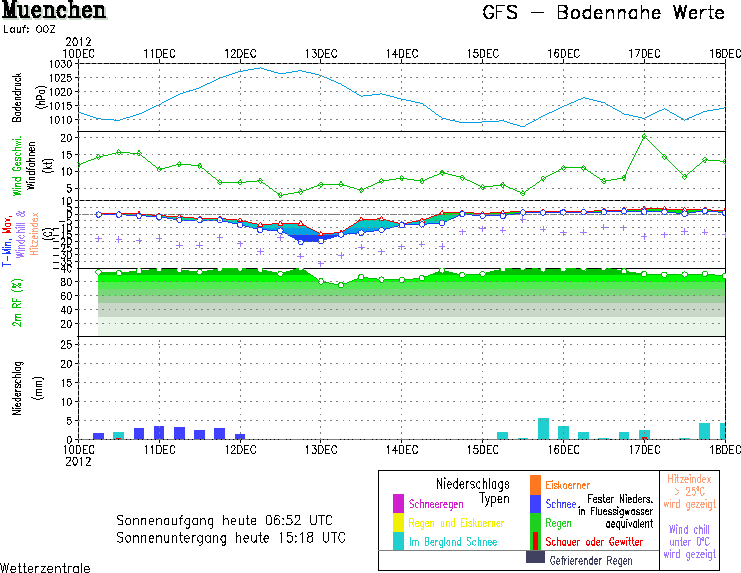Click the 'Fester Nieders. in Fluessigwasser aequivalent' note

616,512
